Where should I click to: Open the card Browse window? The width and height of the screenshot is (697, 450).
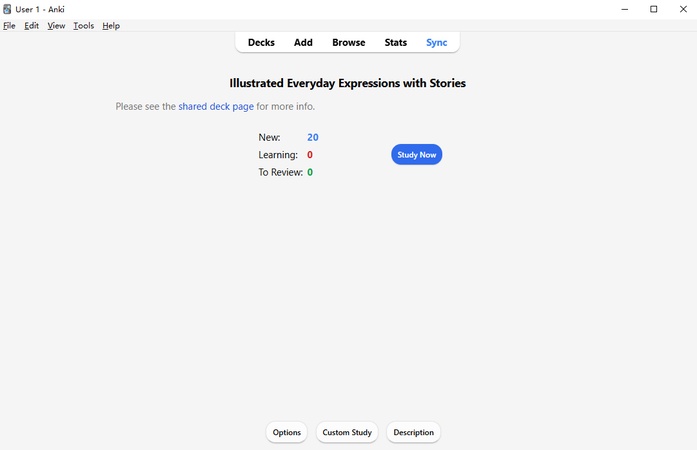tap(348, 43)
